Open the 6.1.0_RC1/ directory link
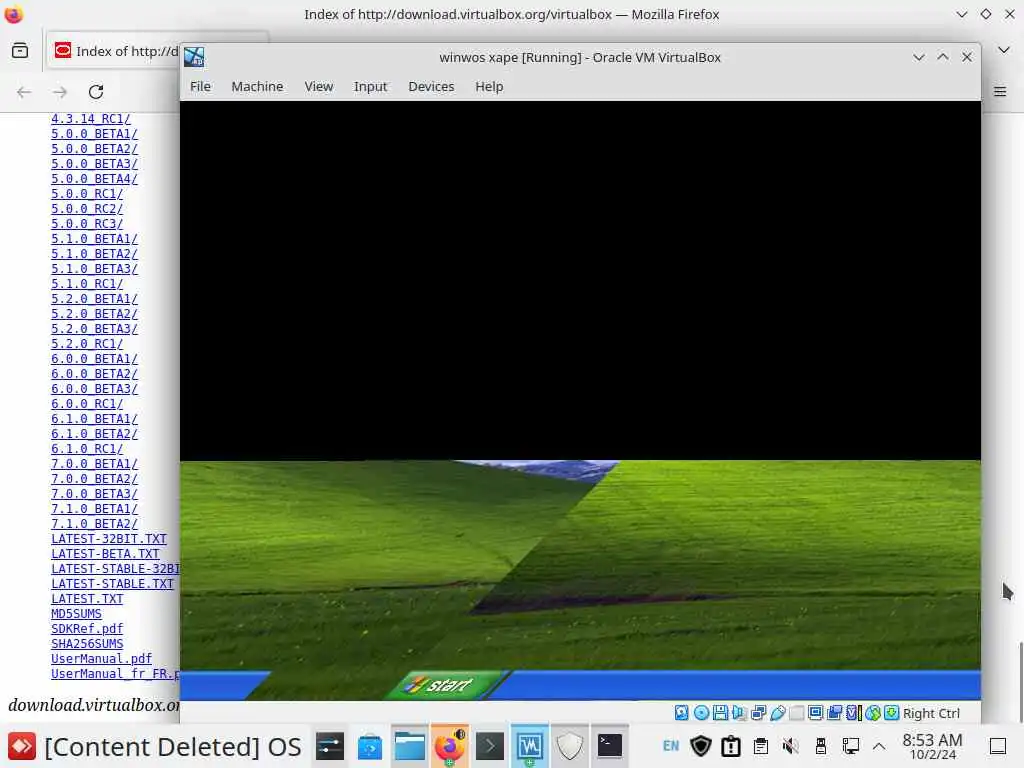 87,449
